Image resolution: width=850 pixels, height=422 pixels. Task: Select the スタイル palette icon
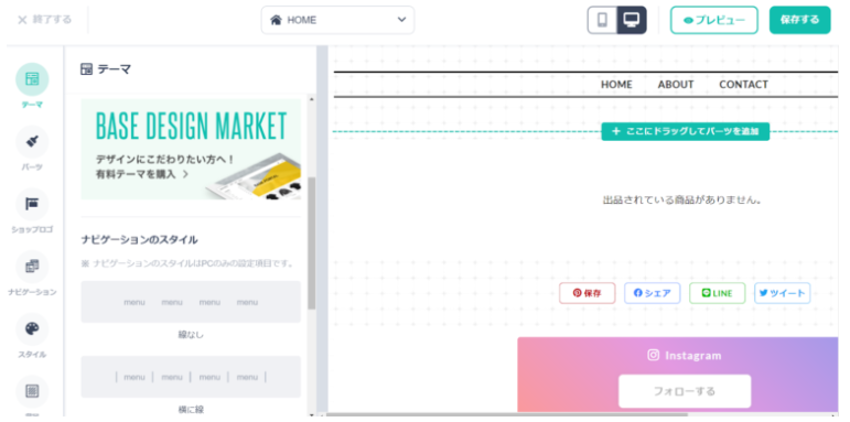click(32, 329)
